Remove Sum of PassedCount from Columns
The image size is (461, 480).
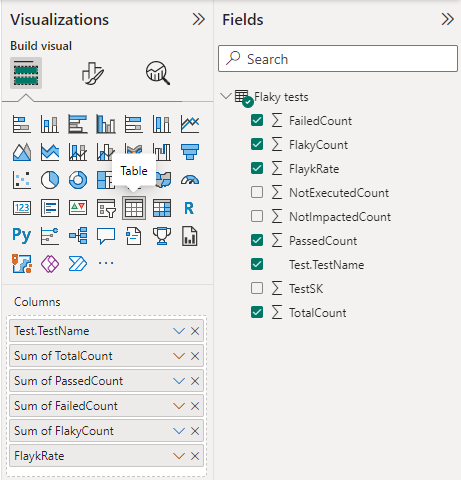(195, 381)
